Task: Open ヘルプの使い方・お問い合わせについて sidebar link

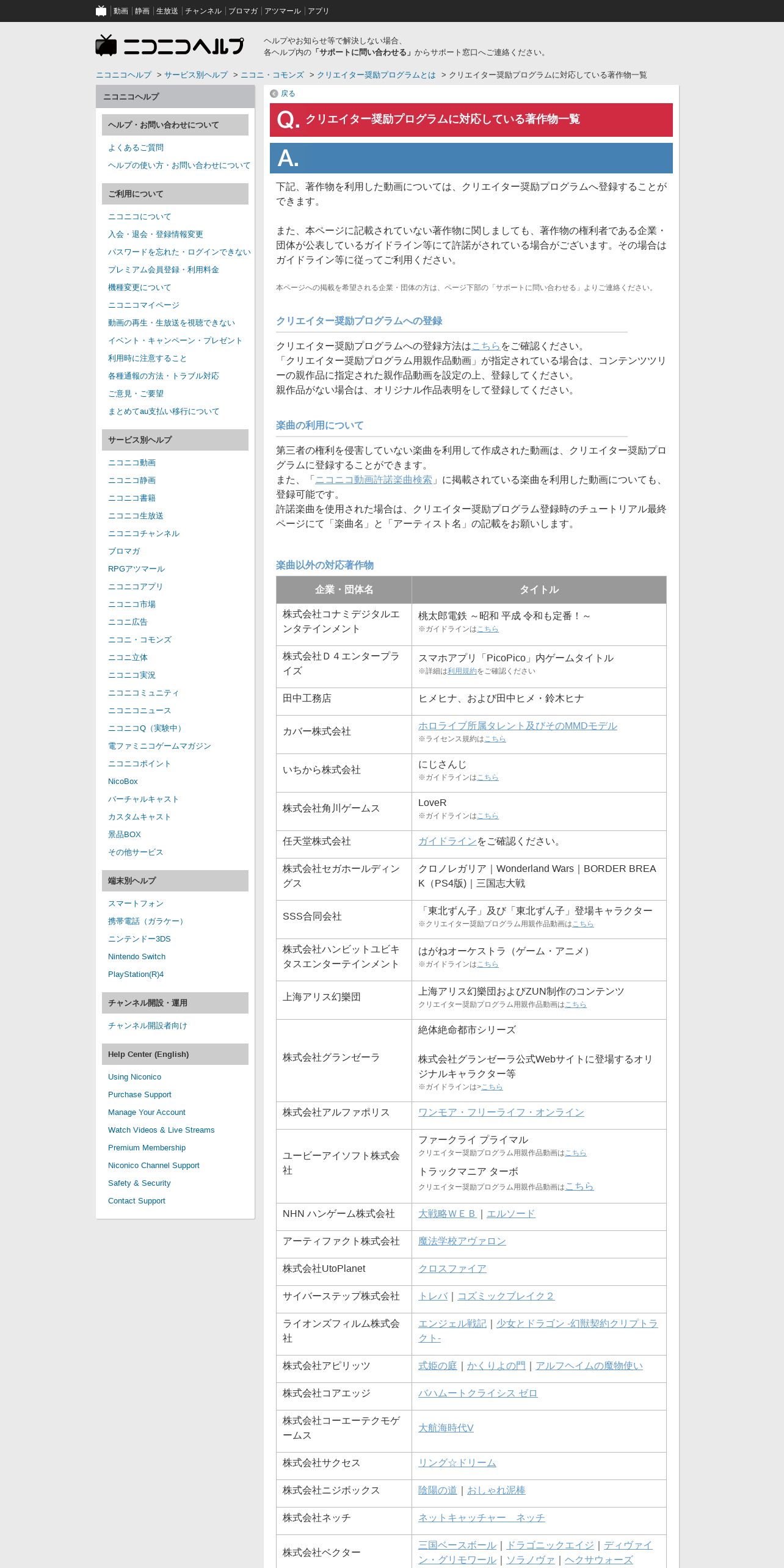Action: [179, 165]
